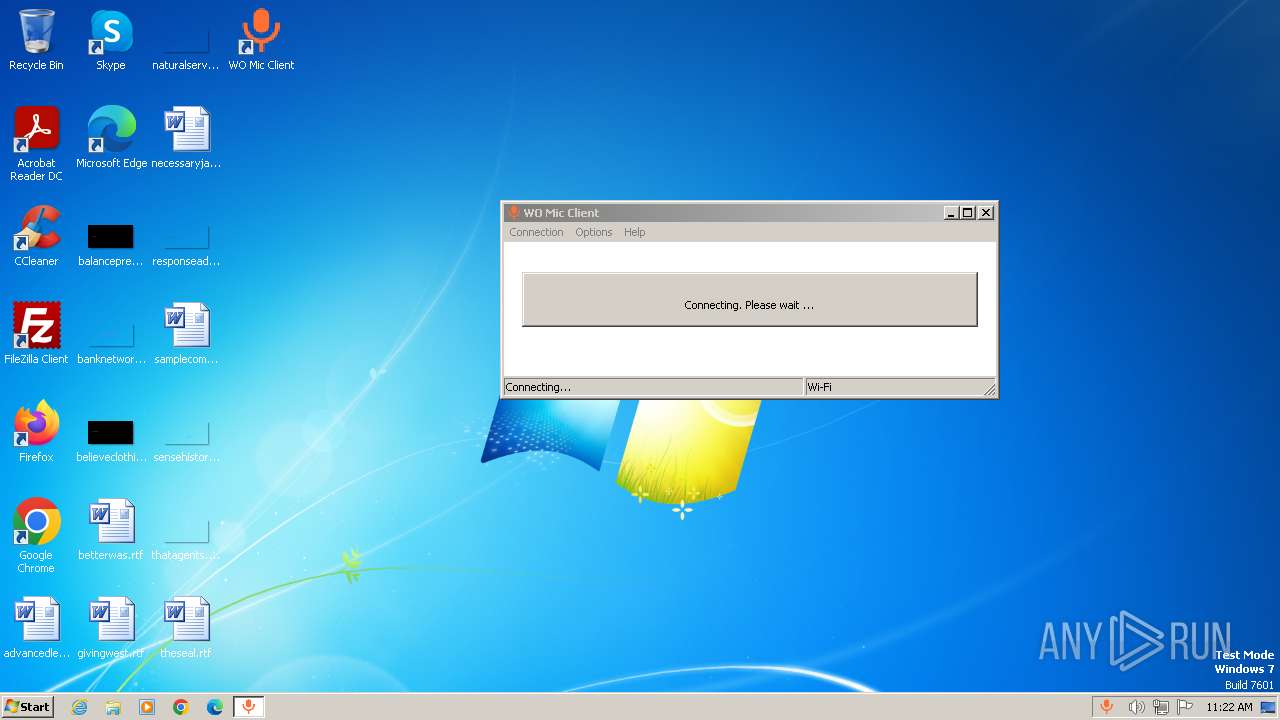Select the necessaryja... Word document icon

(186, 138)
